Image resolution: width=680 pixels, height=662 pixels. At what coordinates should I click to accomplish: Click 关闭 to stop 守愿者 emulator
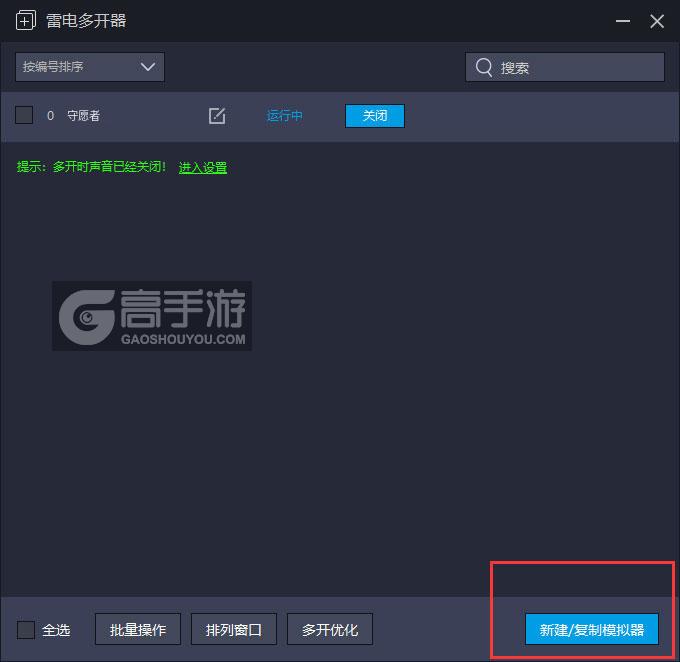[x=375, y=116]
